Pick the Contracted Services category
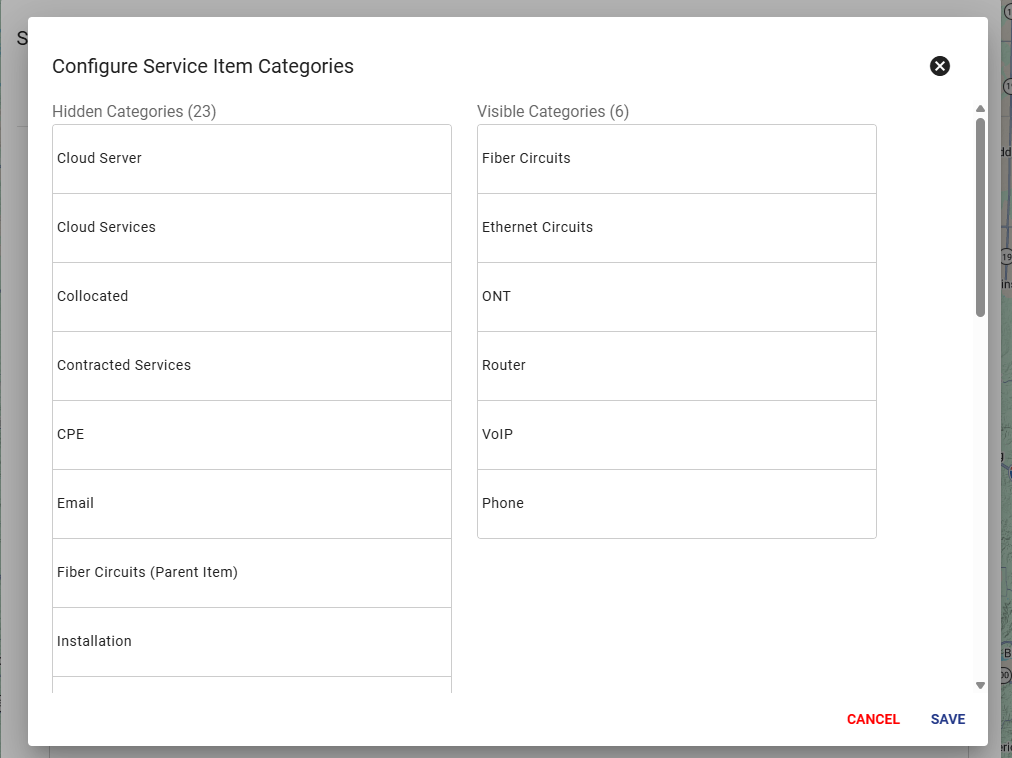The height and width of the screenshot is (758, 1012). 251,366
